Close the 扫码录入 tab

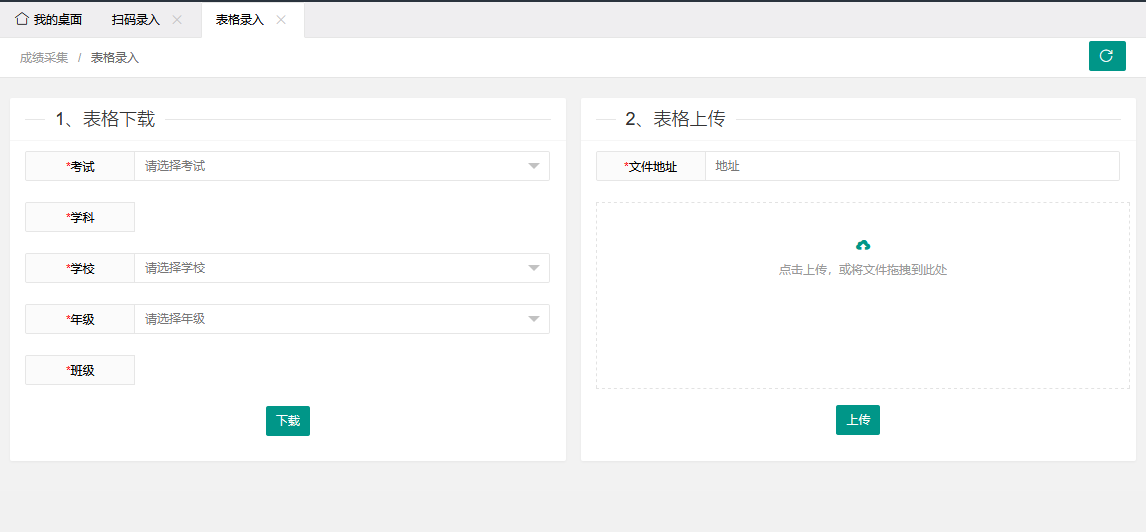177,20
